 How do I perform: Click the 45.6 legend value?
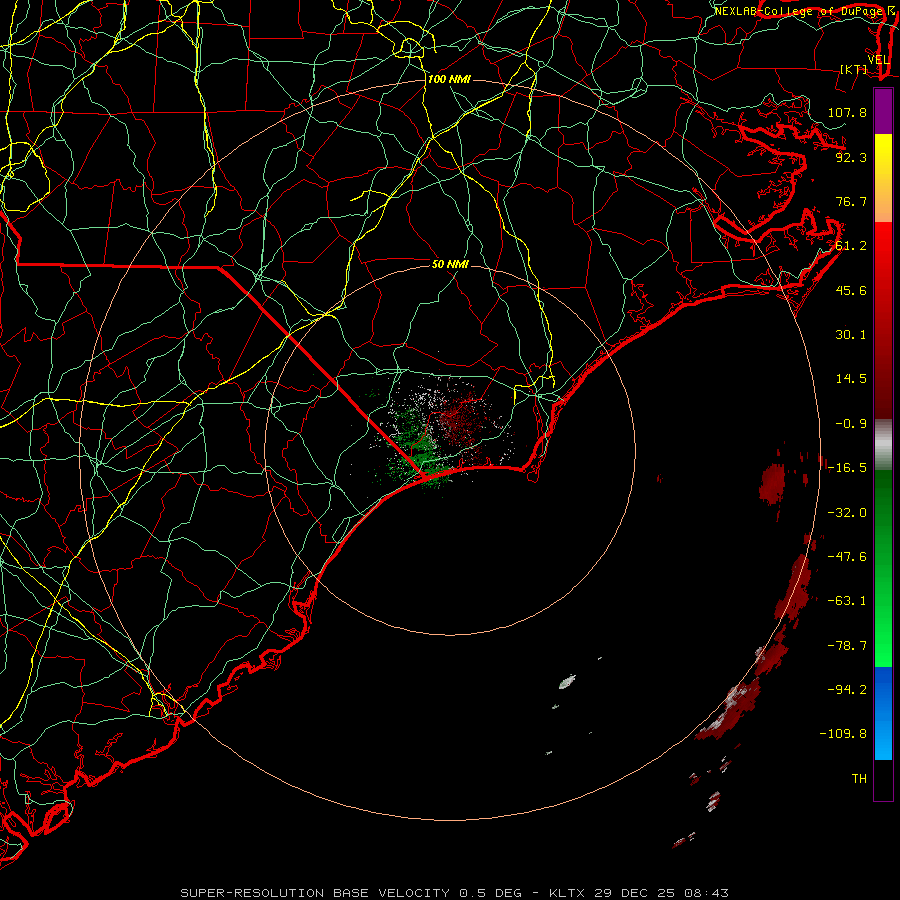click(x=851, y=290)
